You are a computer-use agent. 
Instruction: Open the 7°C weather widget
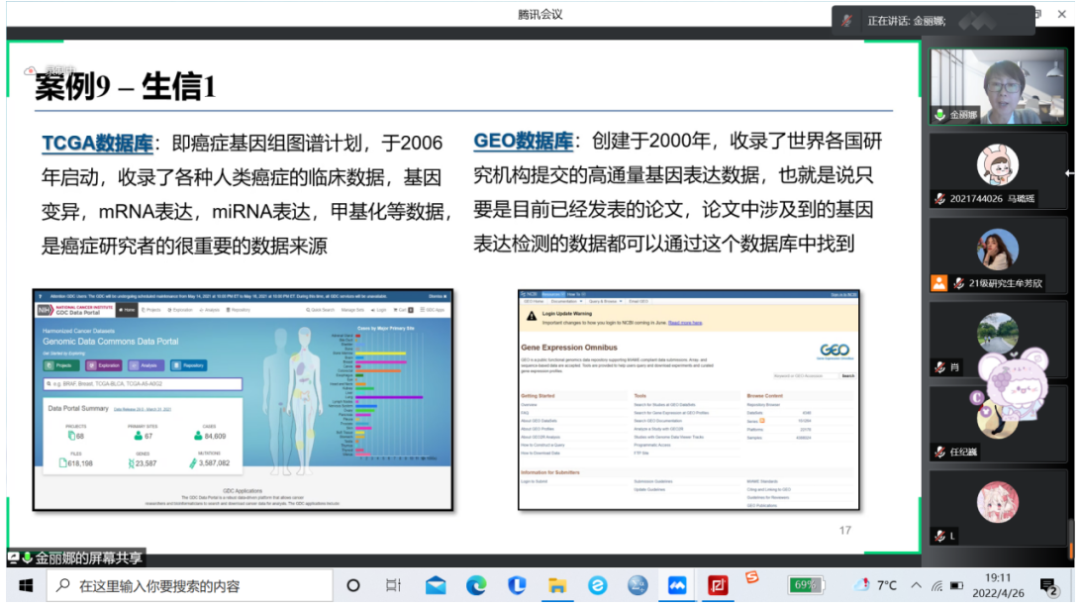(x=876, y=585)
